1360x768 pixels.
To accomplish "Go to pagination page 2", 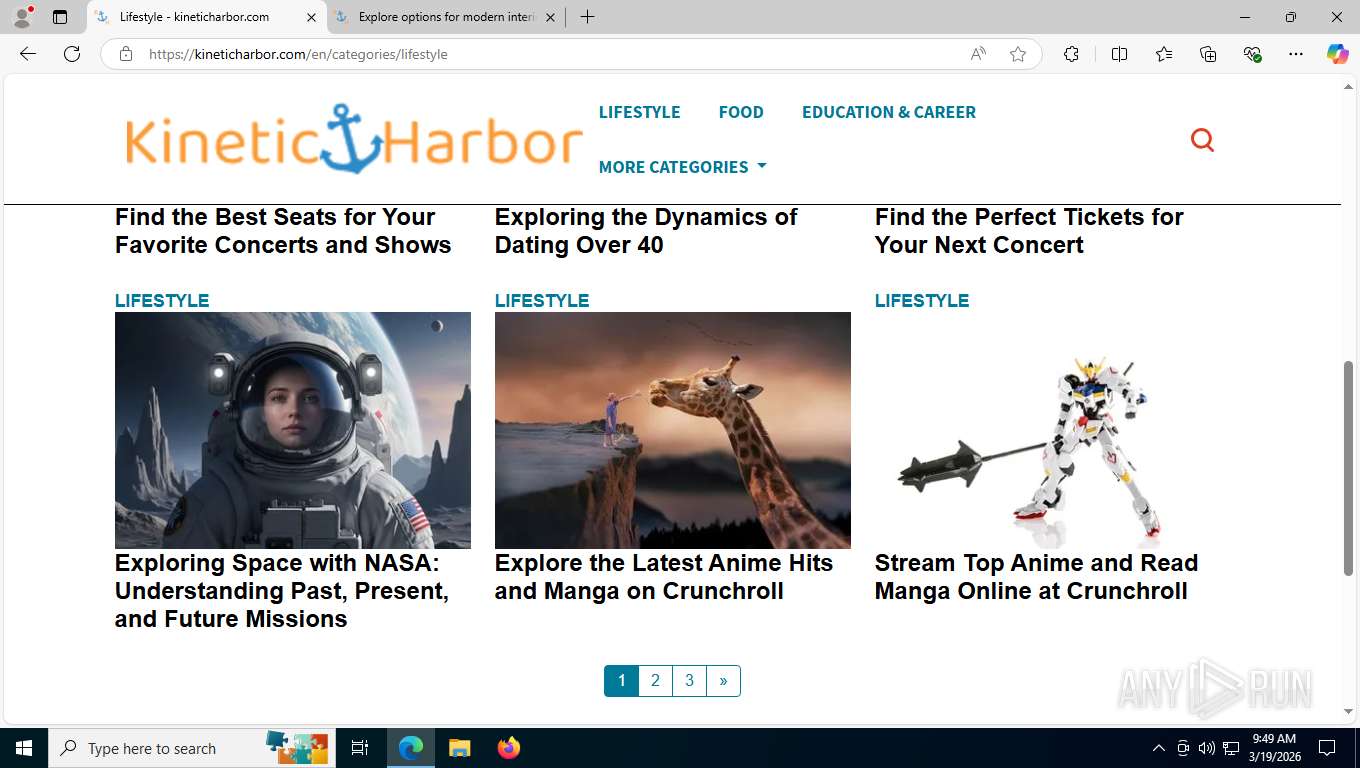I will point(655,681).
